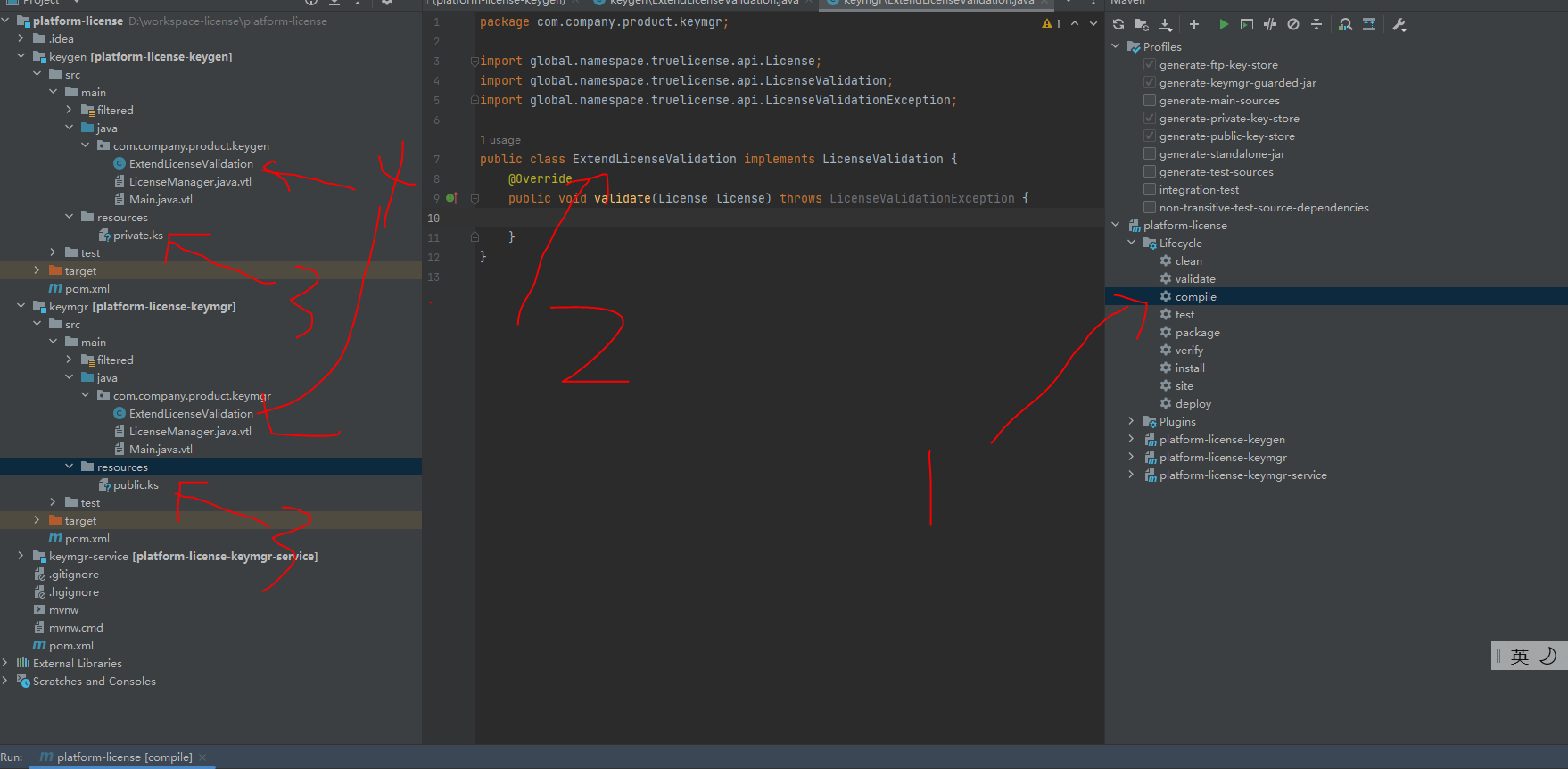Image resolution: width=1568 pixels, height=769 pixels.
Task: Expand the Plugins node
Action: click(x=1132, y=421)
